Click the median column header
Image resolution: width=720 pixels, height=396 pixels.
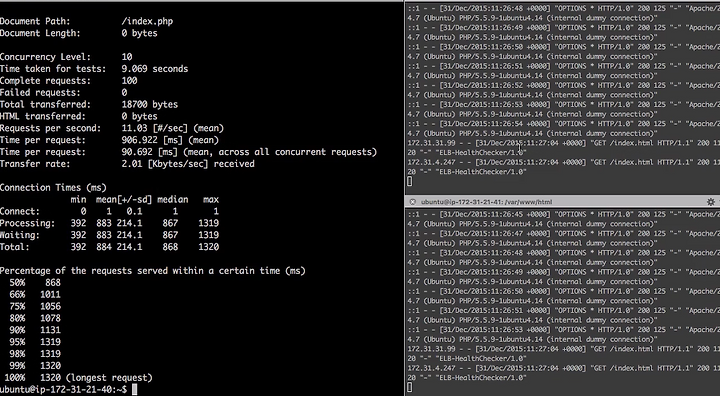tap(173, 199)
